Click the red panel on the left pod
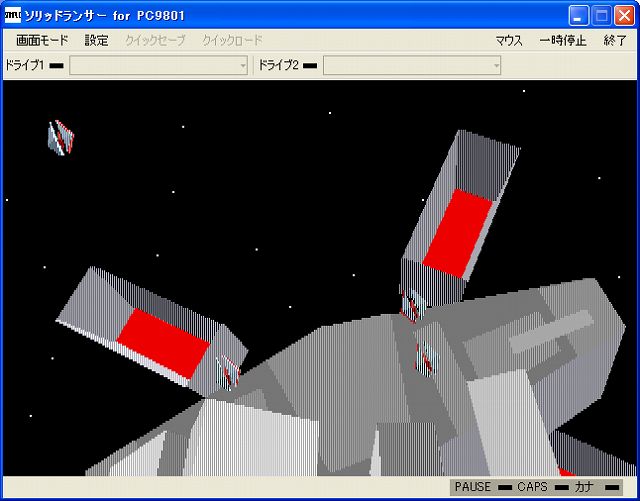Screen dimensions: 640x501 tap(163, 343)
